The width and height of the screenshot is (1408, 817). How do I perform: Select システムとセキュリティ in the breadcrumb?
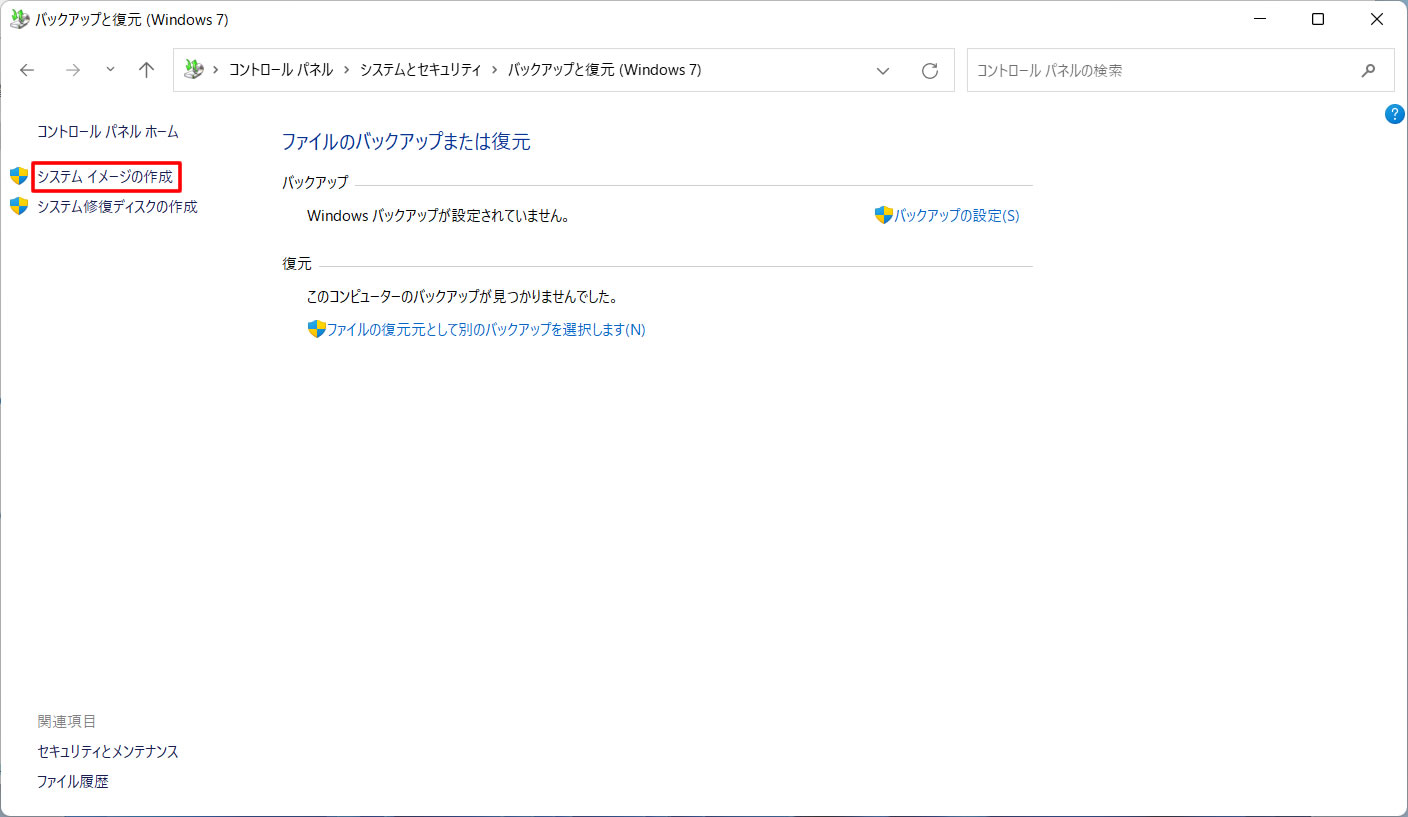420,70
